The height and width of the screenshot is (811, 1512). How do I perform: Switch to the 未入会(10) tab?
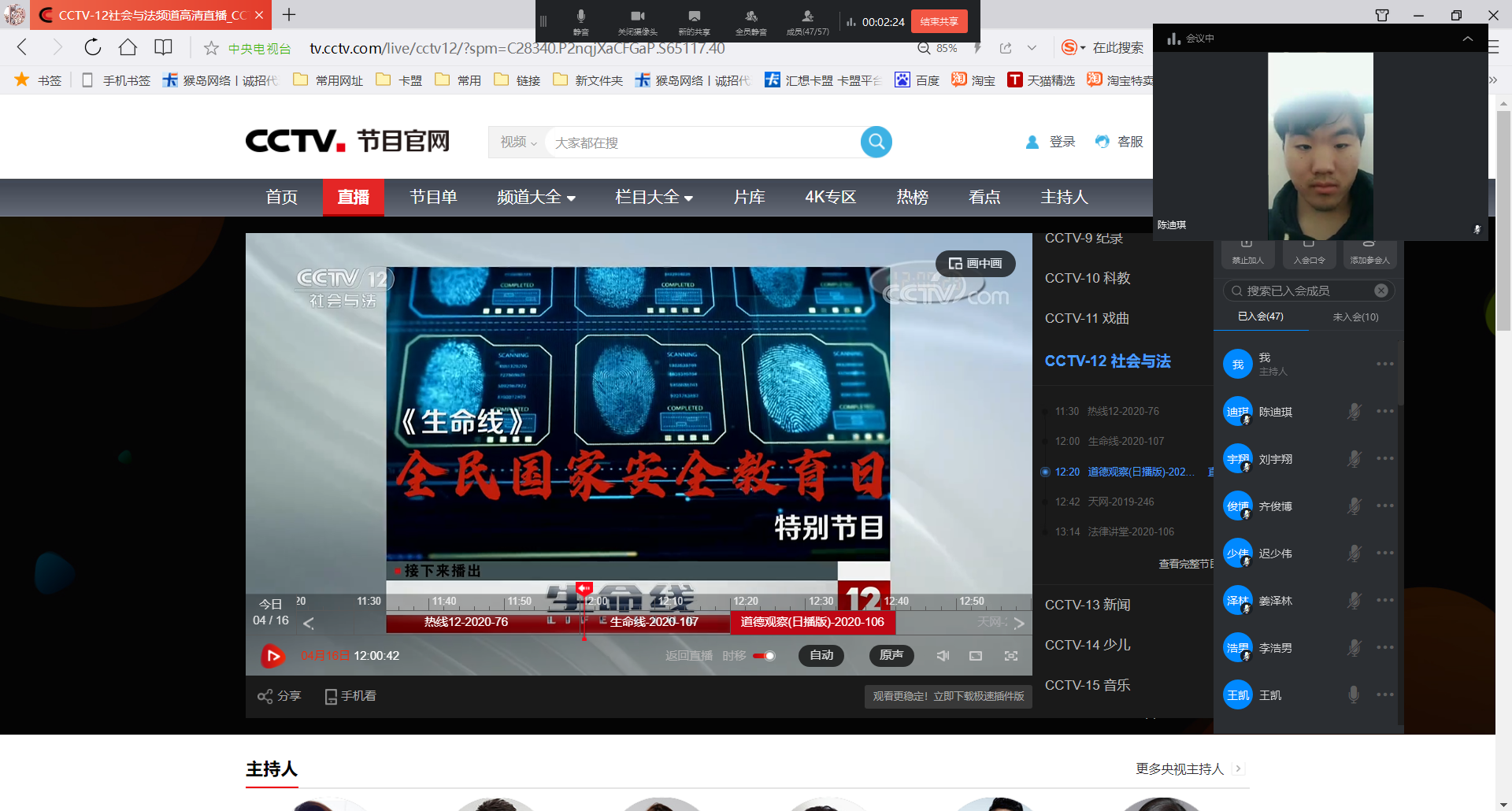(x=1355, y=317)
